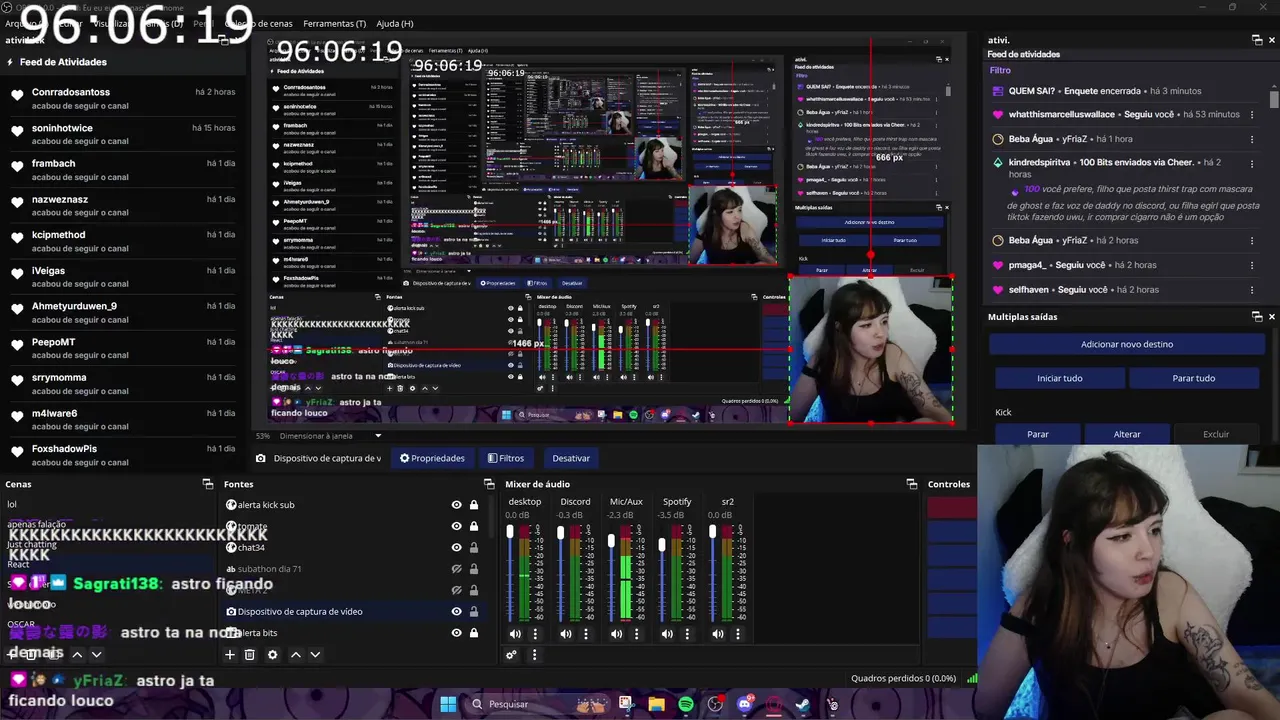The height and width of the screenshot is (720, 1280).
Task: Mute the desktop audio channel
Action: click(515, 633)
